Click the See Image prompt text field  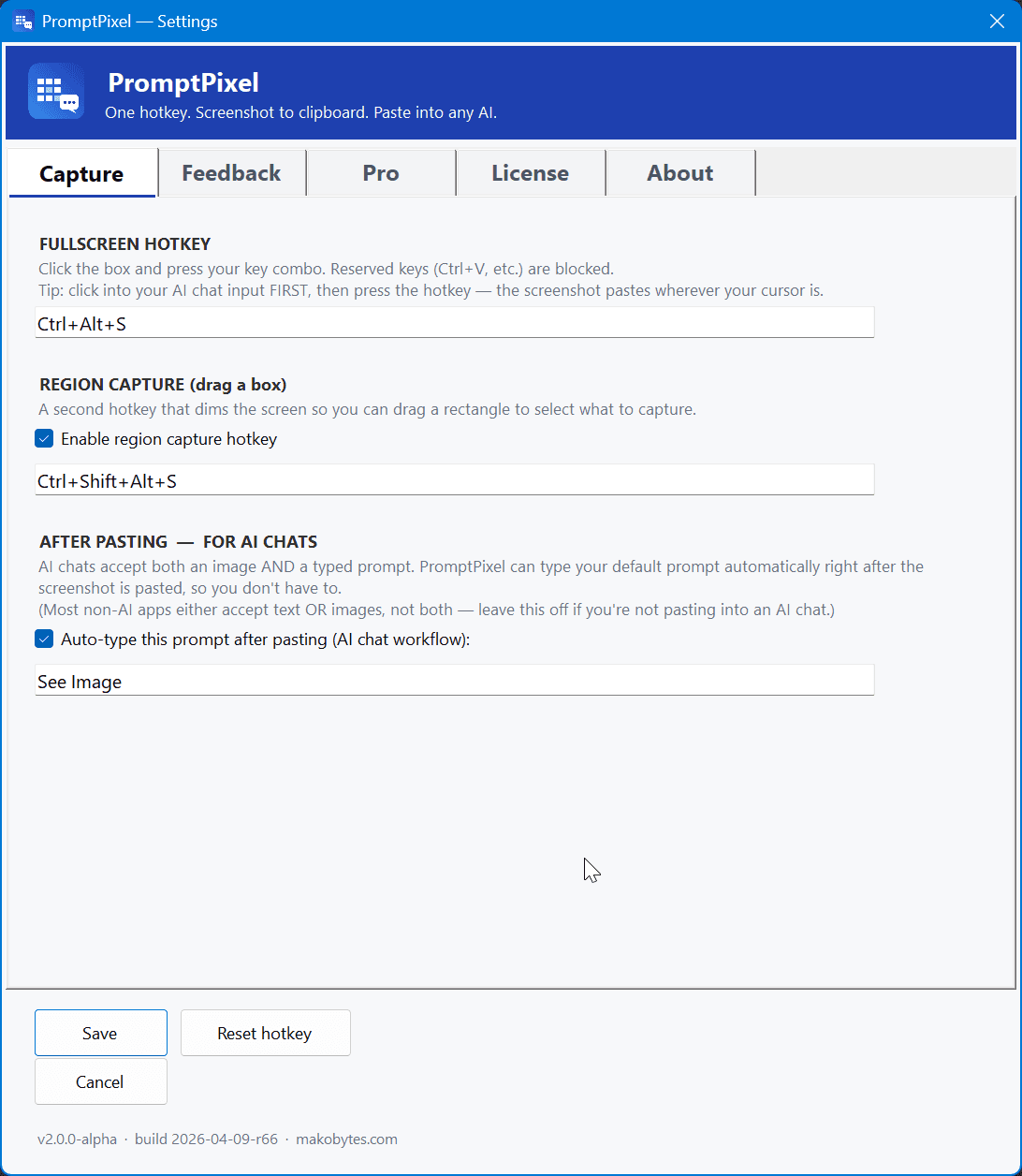455,680
